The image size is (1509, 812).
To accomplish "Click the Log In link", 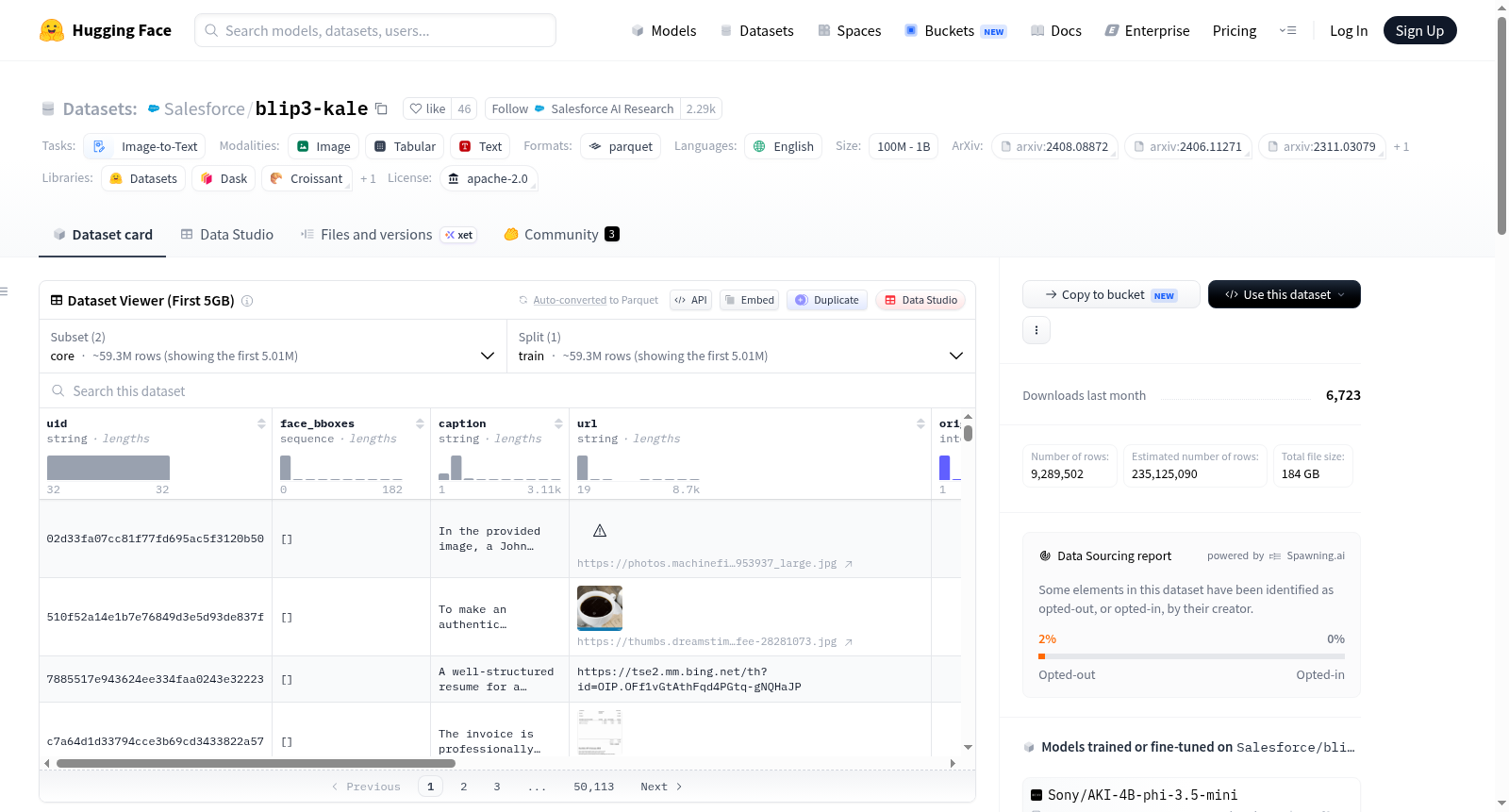I will [1349, 31].
